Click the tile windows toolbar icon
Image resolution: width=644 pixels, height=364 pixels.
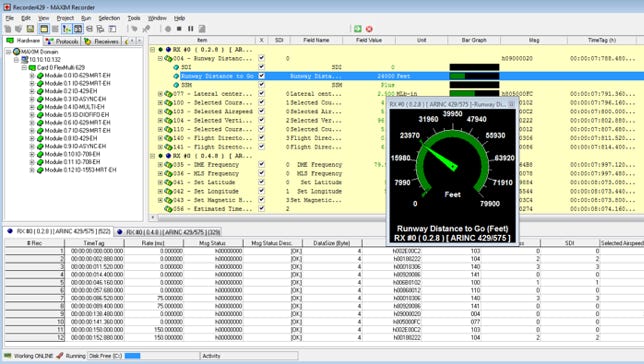click(89, 29)
